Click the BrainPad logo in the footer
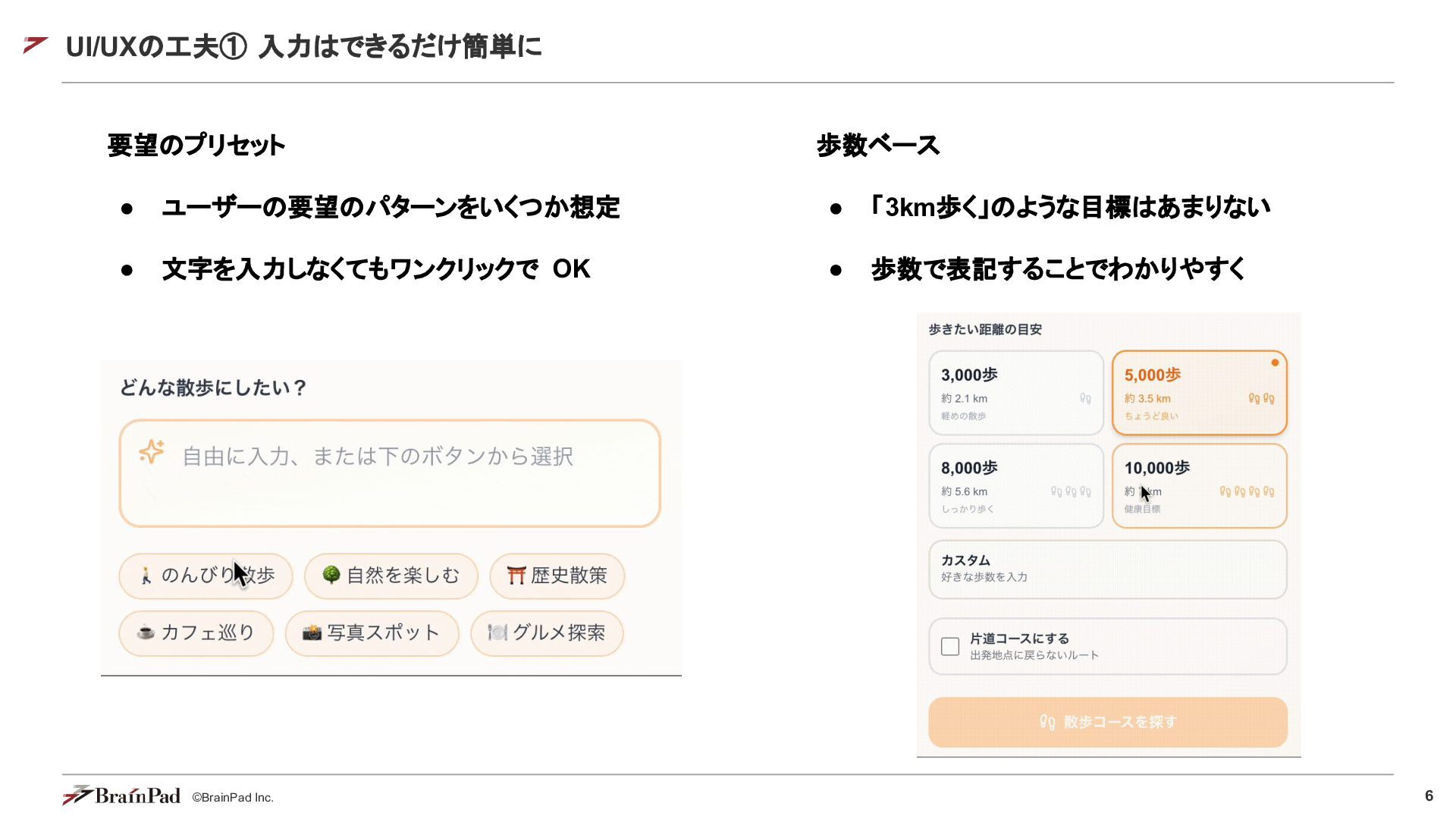 pos(121,795)
